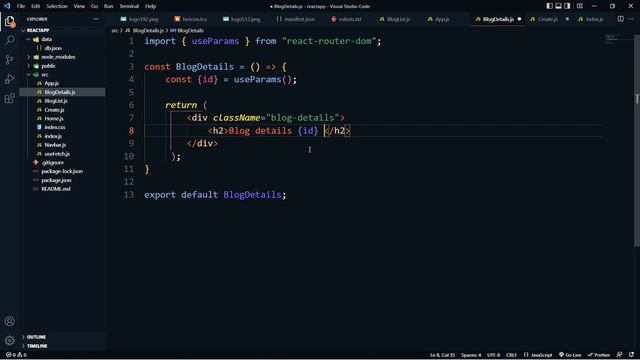Click UTF-8 encoding selector

[x=493, y=355]
